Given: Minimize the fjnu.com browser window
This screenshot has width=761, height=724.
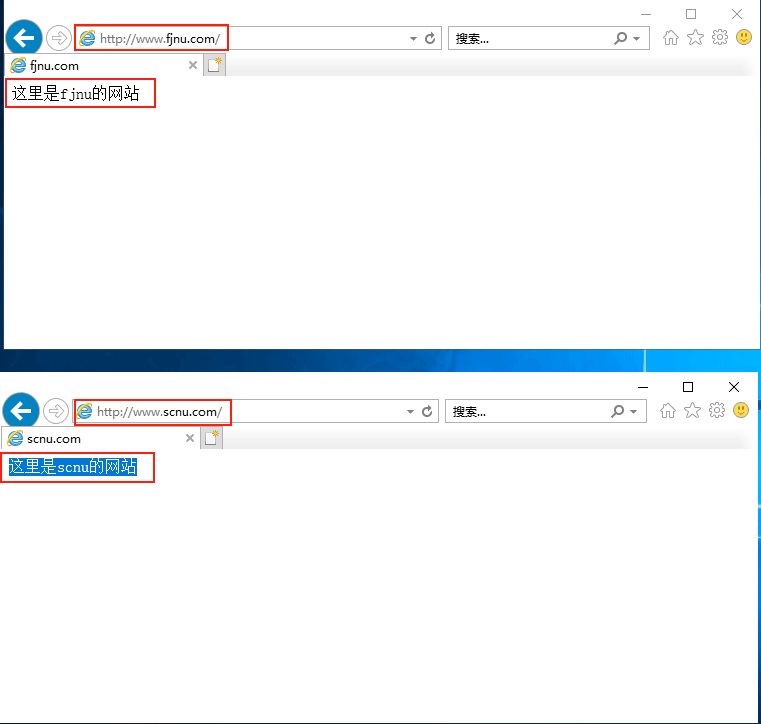Looking at the screenshot, I should point(645,14).
